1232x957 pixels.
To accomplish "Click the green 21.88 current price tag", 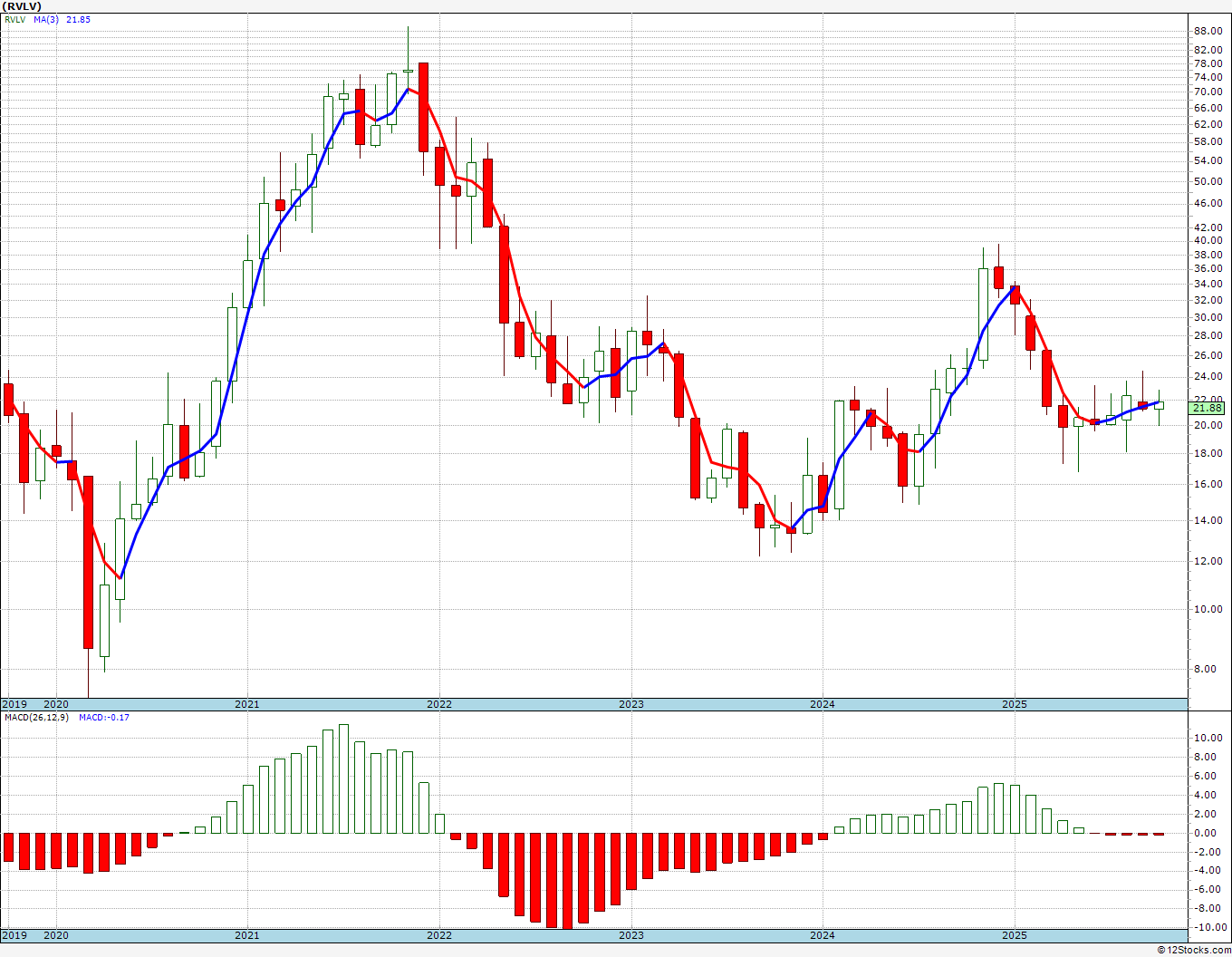I will click(x=1208, y=409).
